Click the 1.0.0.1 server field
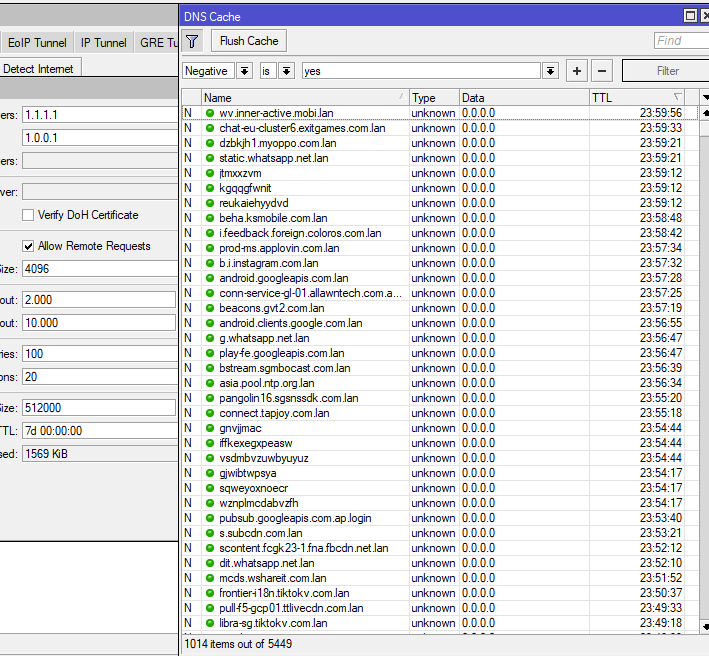This screenshot has height=656, width=709. (100, 137)
